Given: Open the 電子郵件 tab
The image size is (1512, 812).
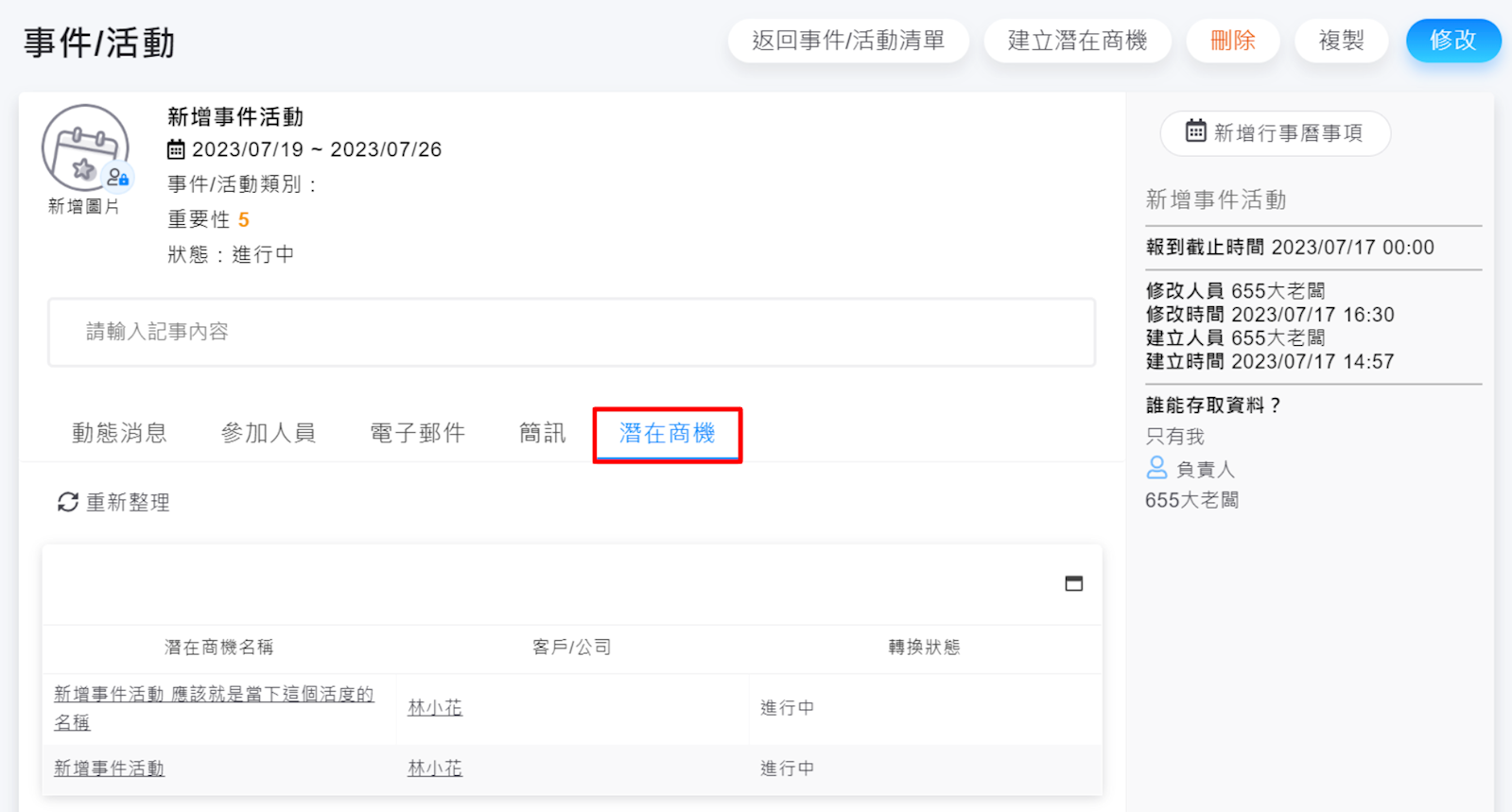Looking at the screenshot, I should (x=417, y=433).
